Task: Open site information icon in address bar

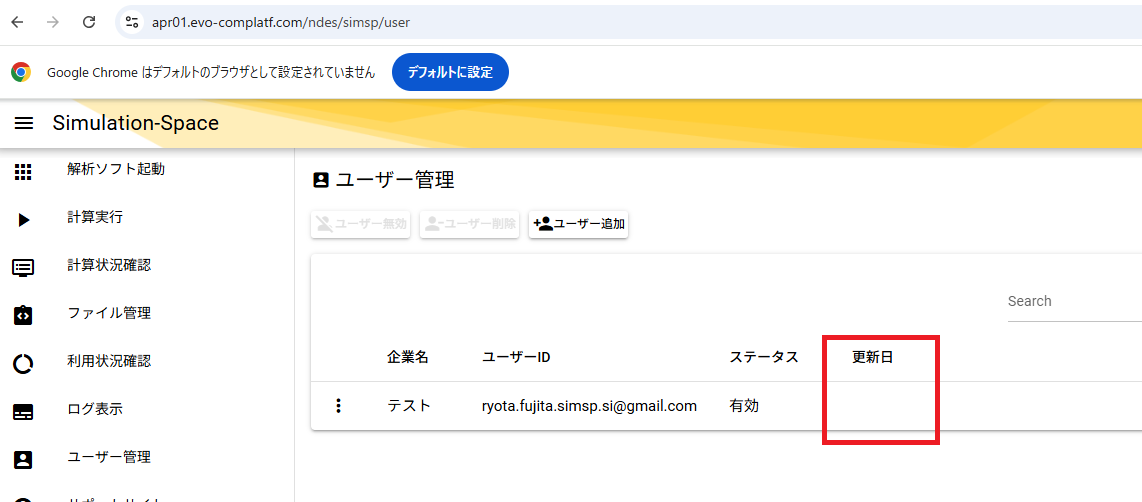Action: coord(132,22)
